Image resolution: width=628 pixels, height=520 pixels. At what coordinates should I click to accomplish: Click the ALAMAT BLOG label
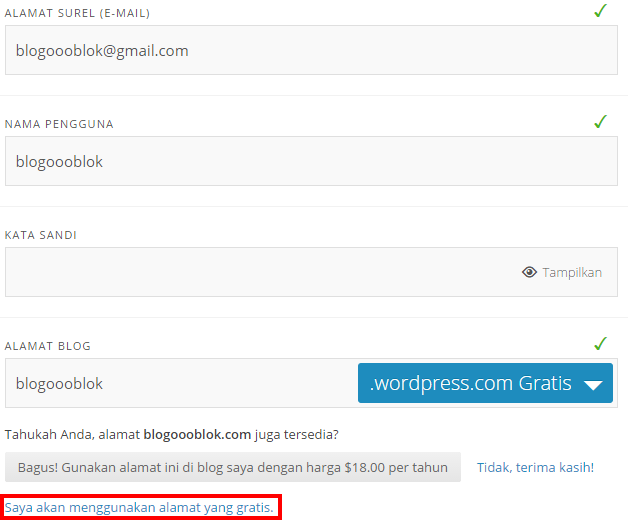tap(48, 346)
